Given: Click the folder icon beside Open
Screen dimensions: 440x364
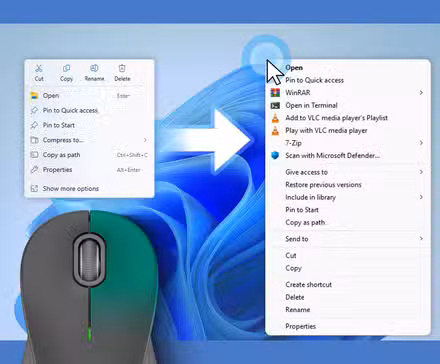Looking at the screenshot, I should 34,96.
